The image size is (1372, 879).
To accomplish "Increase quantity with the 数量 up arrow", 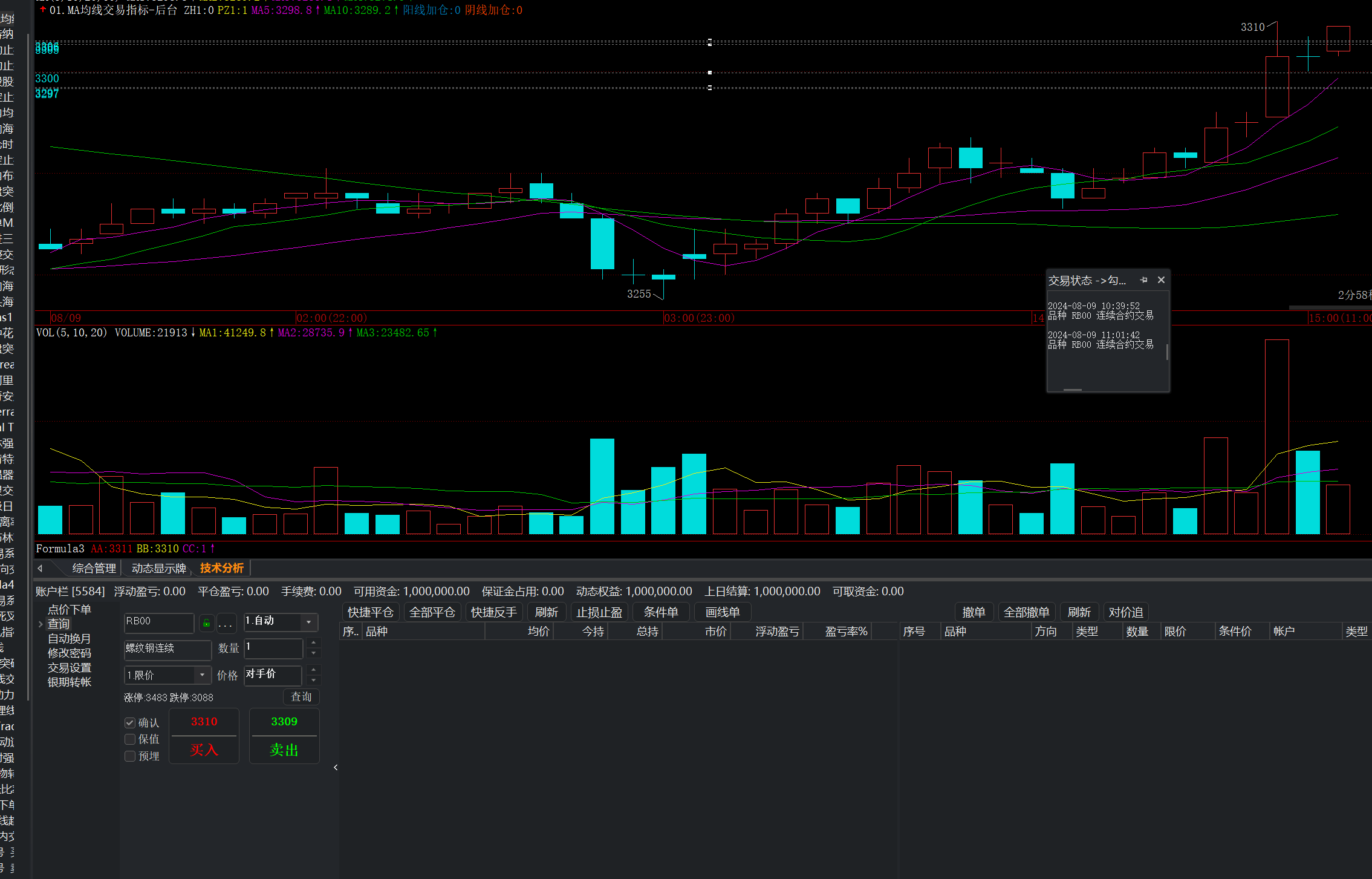I will click(x=313, y=643).
